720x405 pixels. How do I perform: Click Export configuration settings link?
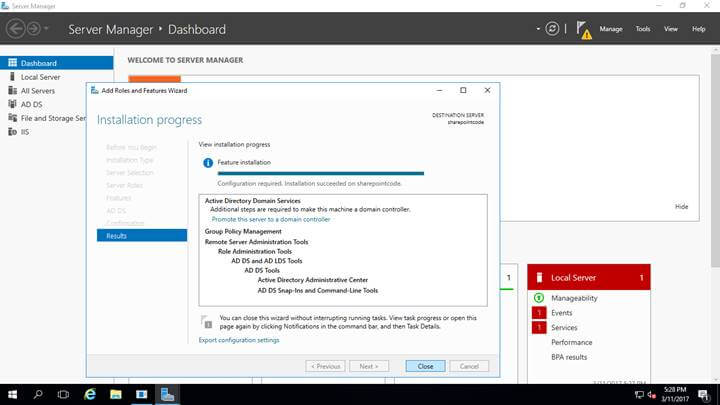tap(239, 340)
